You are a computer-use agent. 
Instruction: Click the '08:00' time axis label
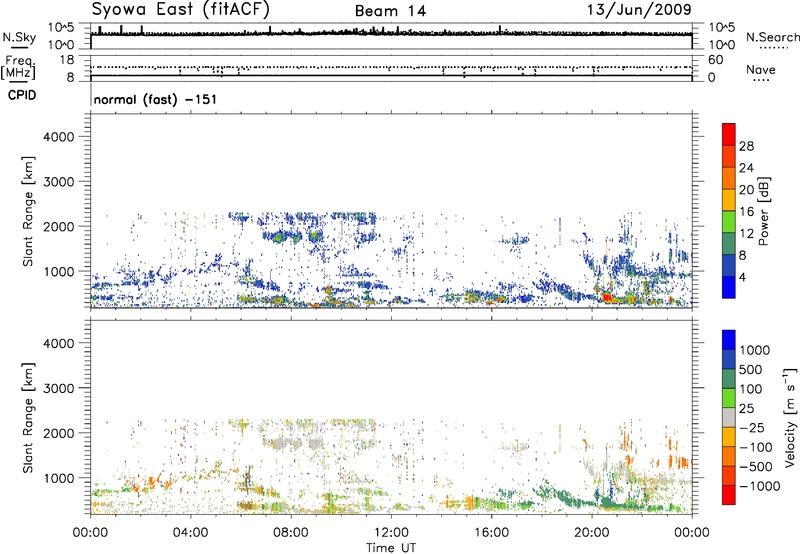pos(291,533)
